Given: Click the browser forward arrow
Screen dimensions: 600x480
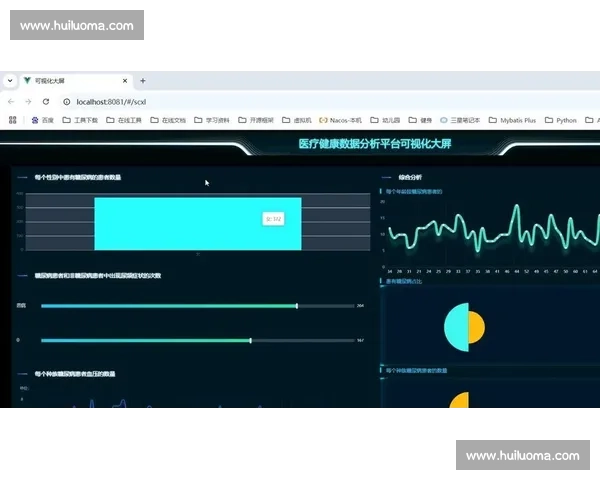Looking at the screenshot, I should [x=28, y=101].
